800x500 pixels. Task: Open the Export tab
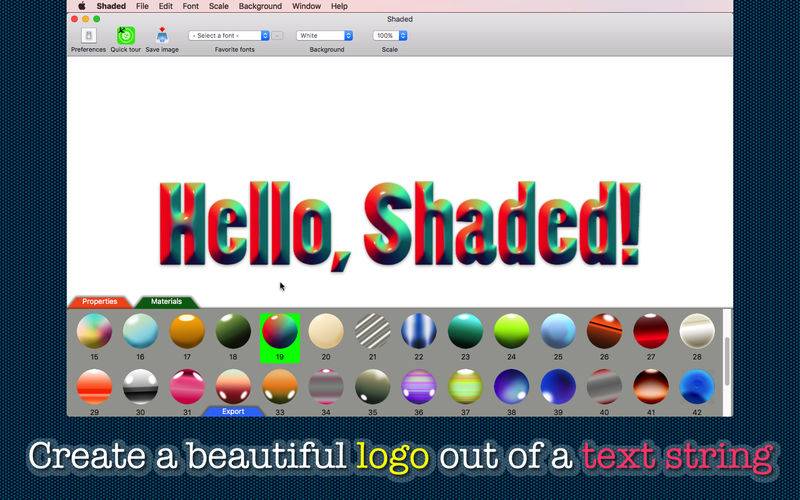233,411
